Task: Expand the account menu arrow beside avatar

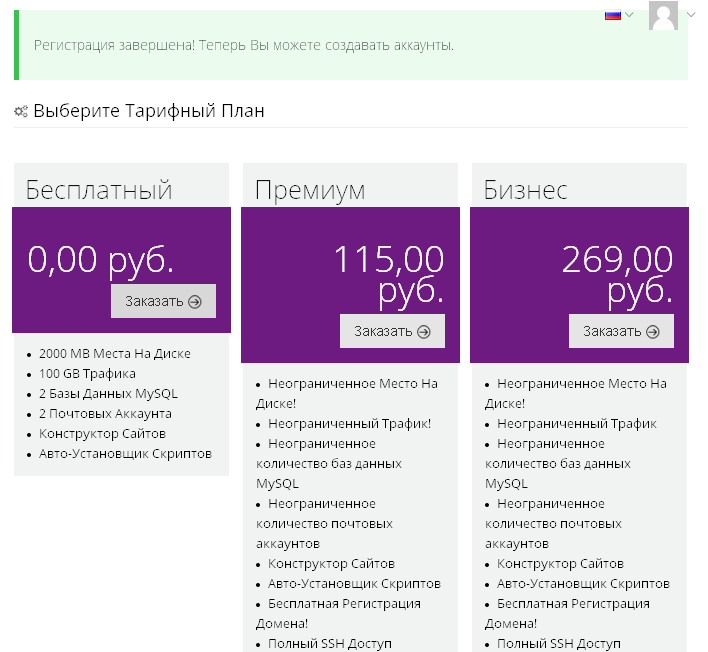Action: click(x=691, y=15)
